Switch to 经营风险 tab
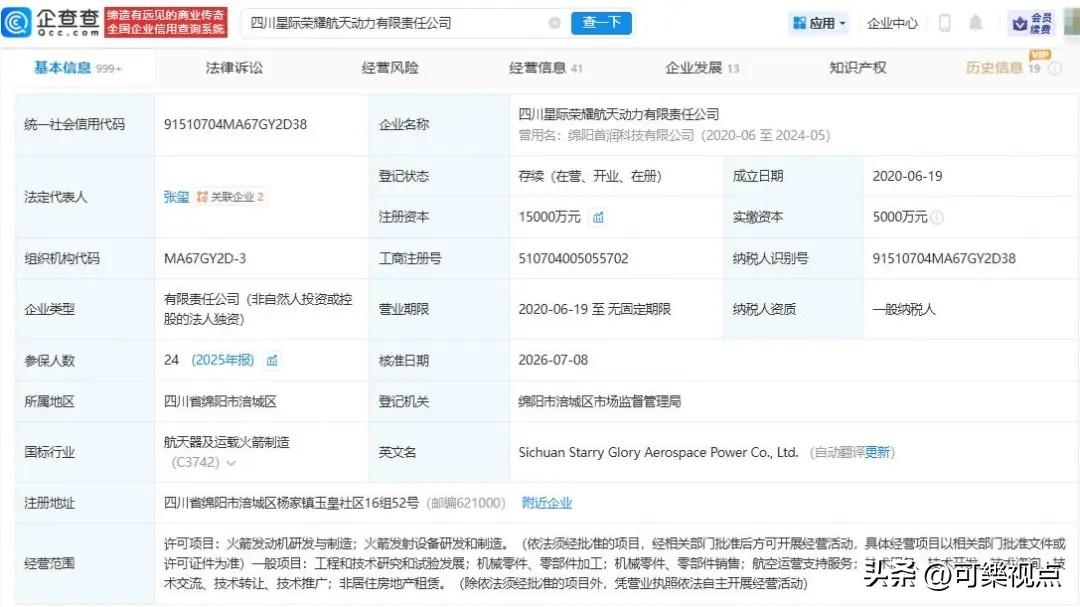The image size is (1080, 607). click(x=390, y=68)
